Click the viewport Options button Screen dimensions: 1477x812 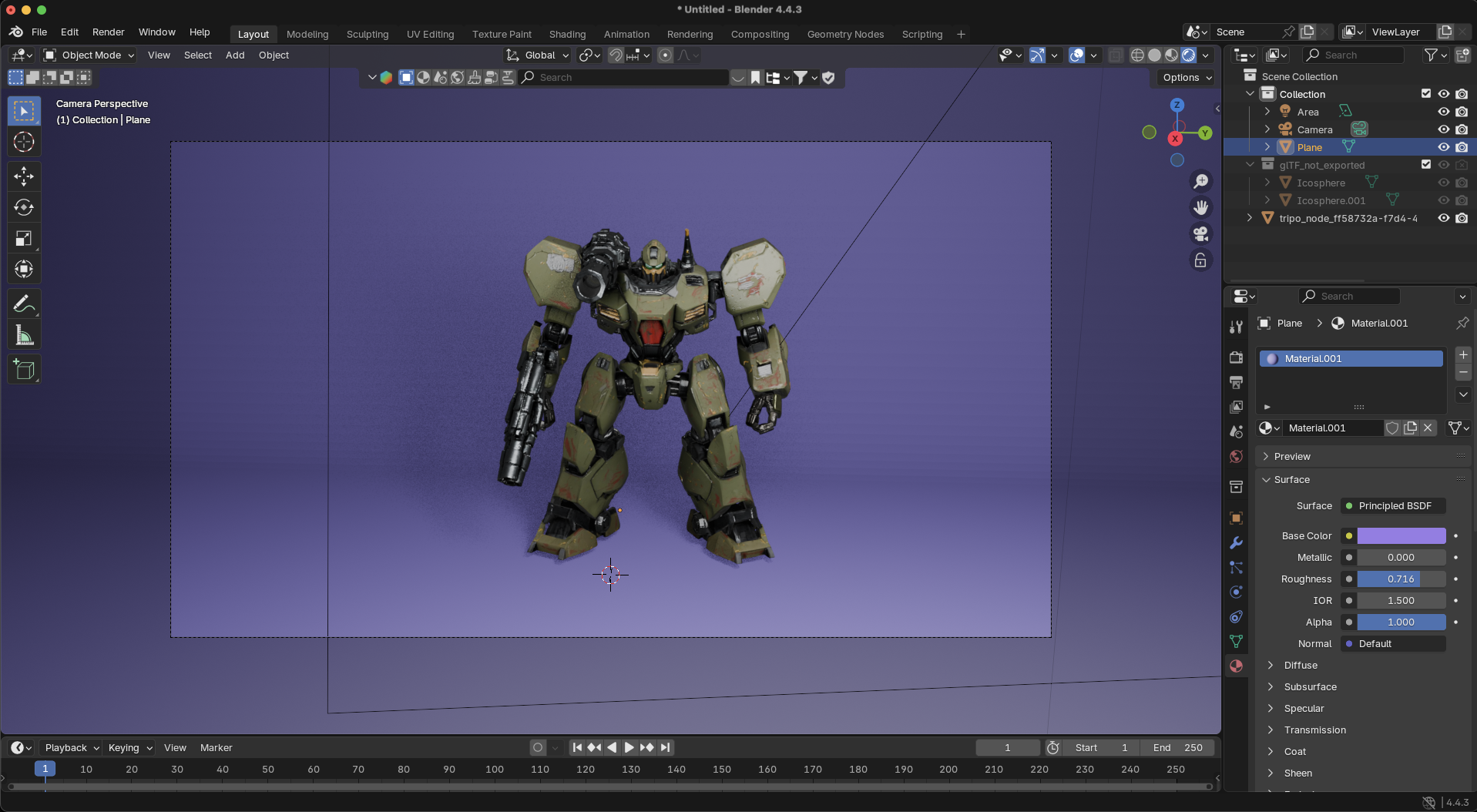[x=1187, y=78]
